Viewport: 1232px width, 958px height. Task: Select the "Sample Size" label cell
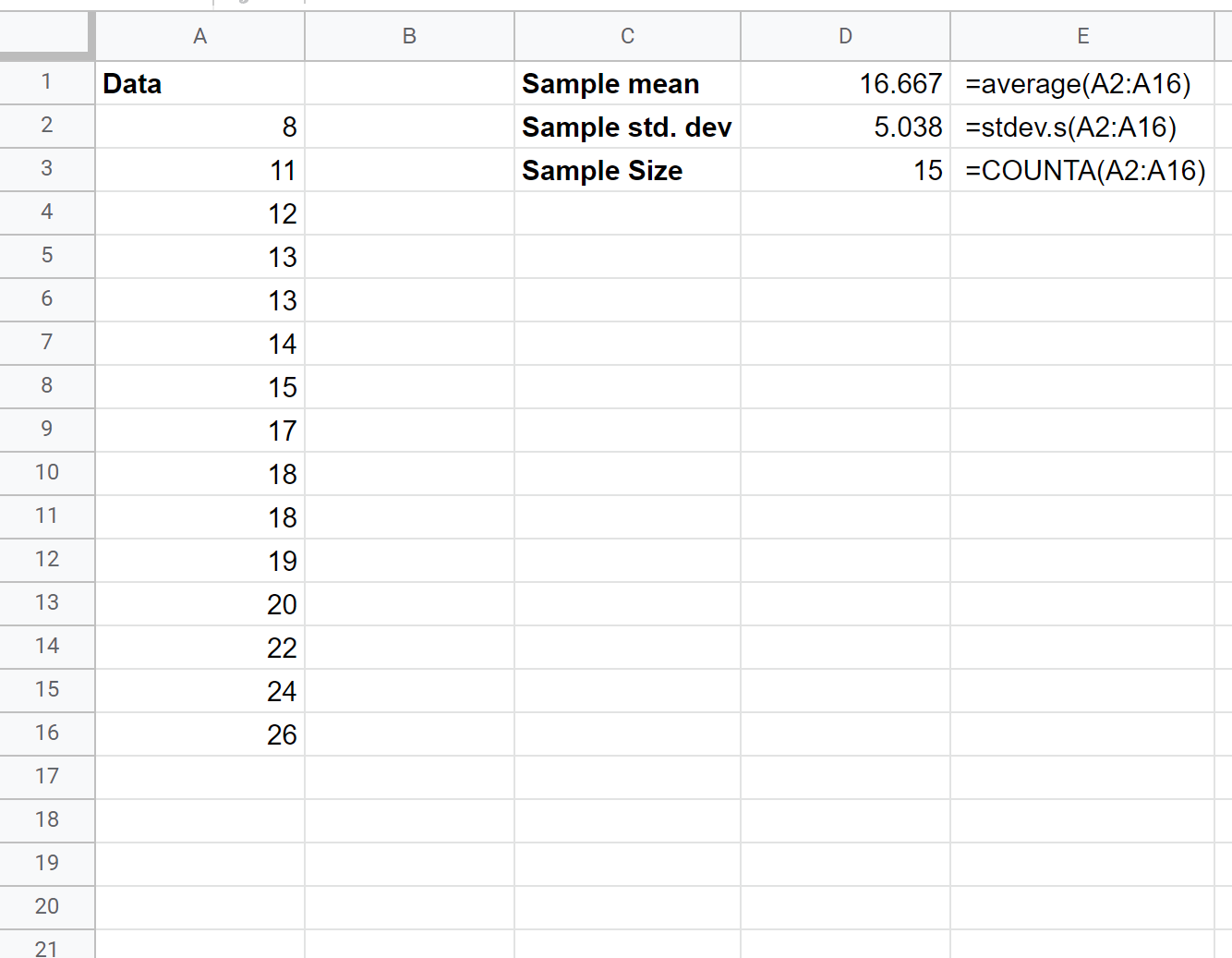[627, 171]
